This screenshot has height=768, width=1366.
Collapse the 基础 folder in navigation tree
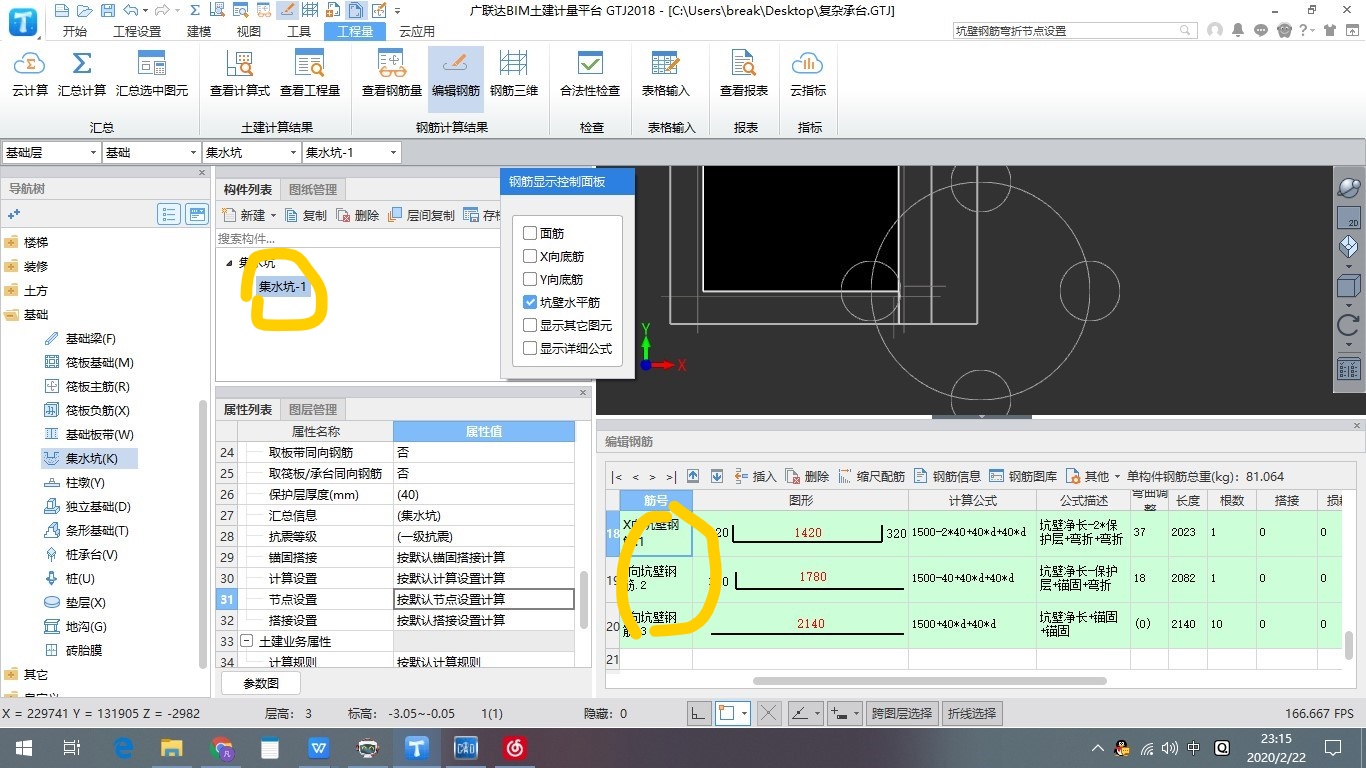pos(11,314)
